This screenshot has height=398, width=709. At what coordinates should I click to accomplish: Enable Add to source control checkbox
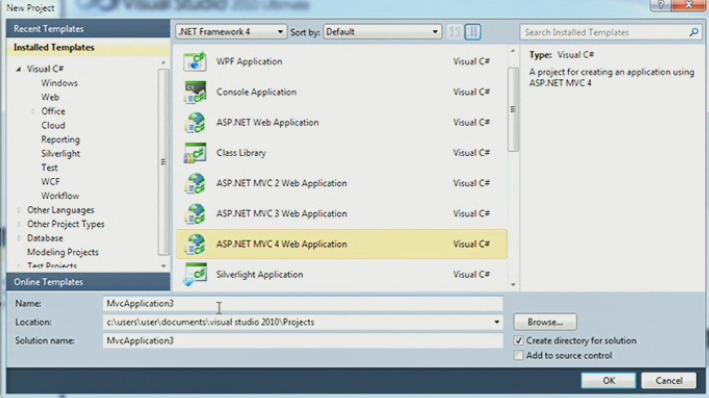(519, 355)
